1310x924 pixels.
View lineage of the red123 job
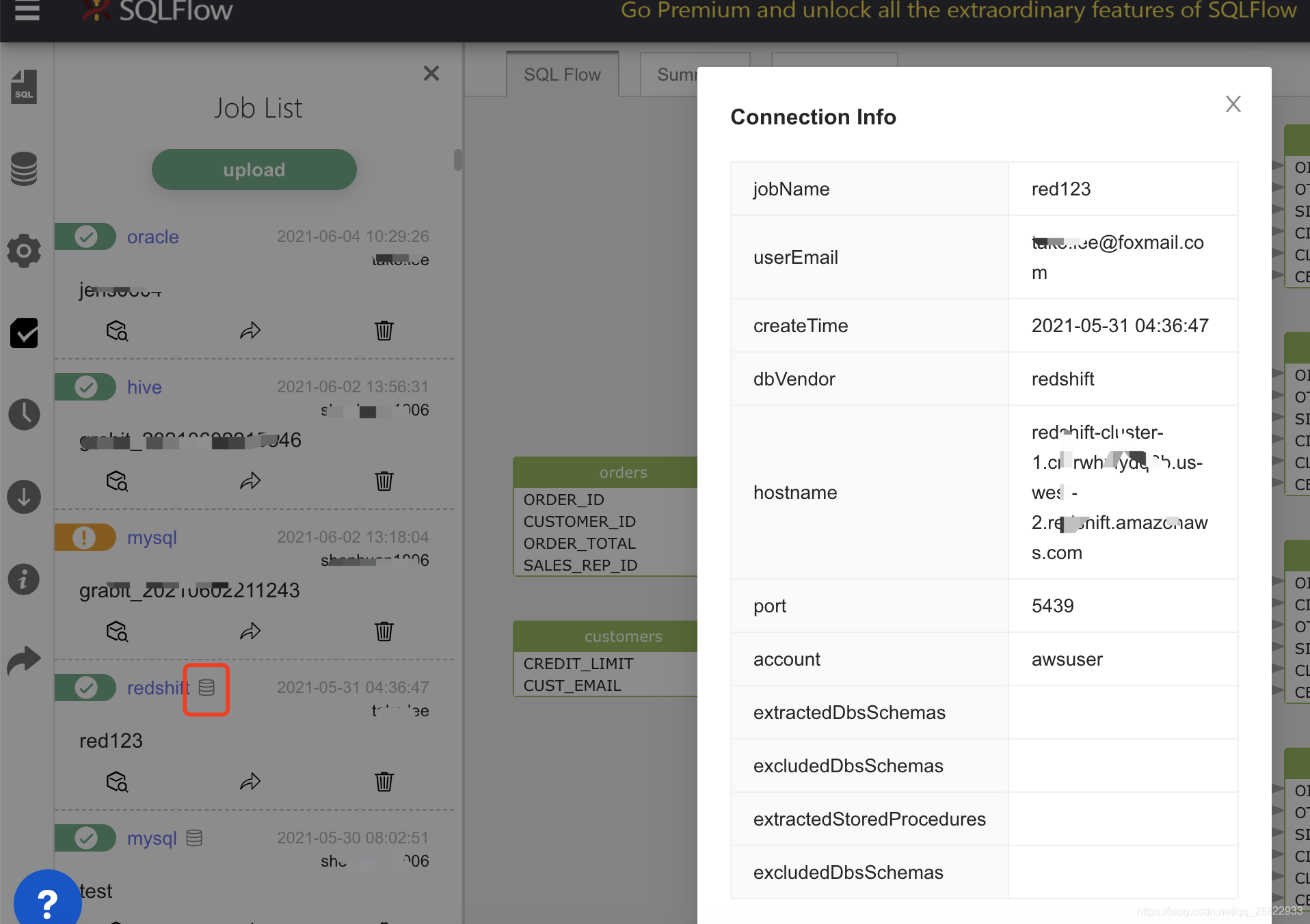117,782
